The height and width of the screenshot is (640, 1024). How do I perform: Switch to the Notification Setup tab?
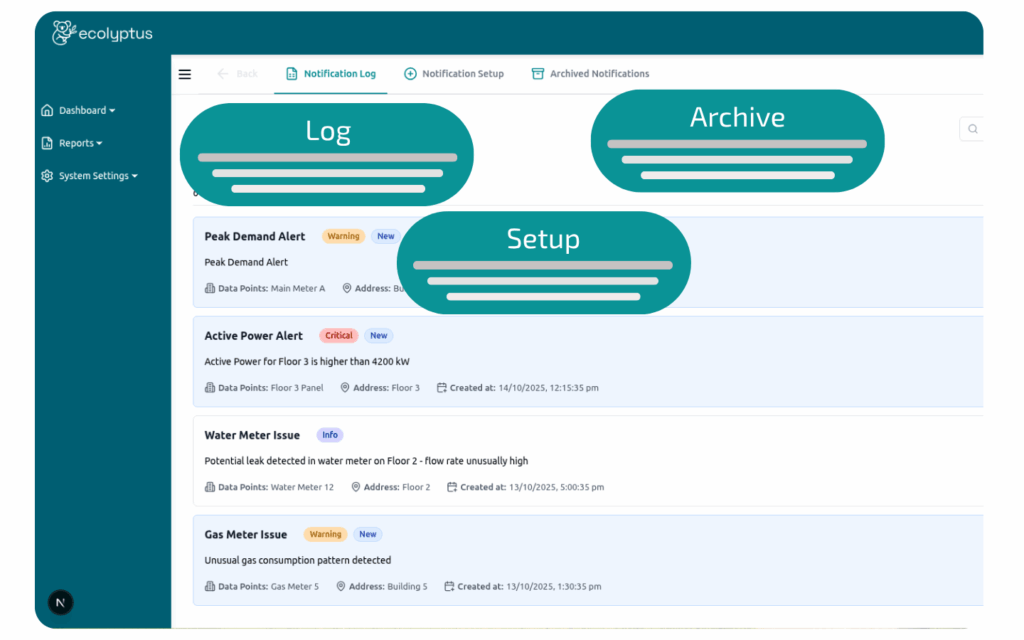coord(454,74)
